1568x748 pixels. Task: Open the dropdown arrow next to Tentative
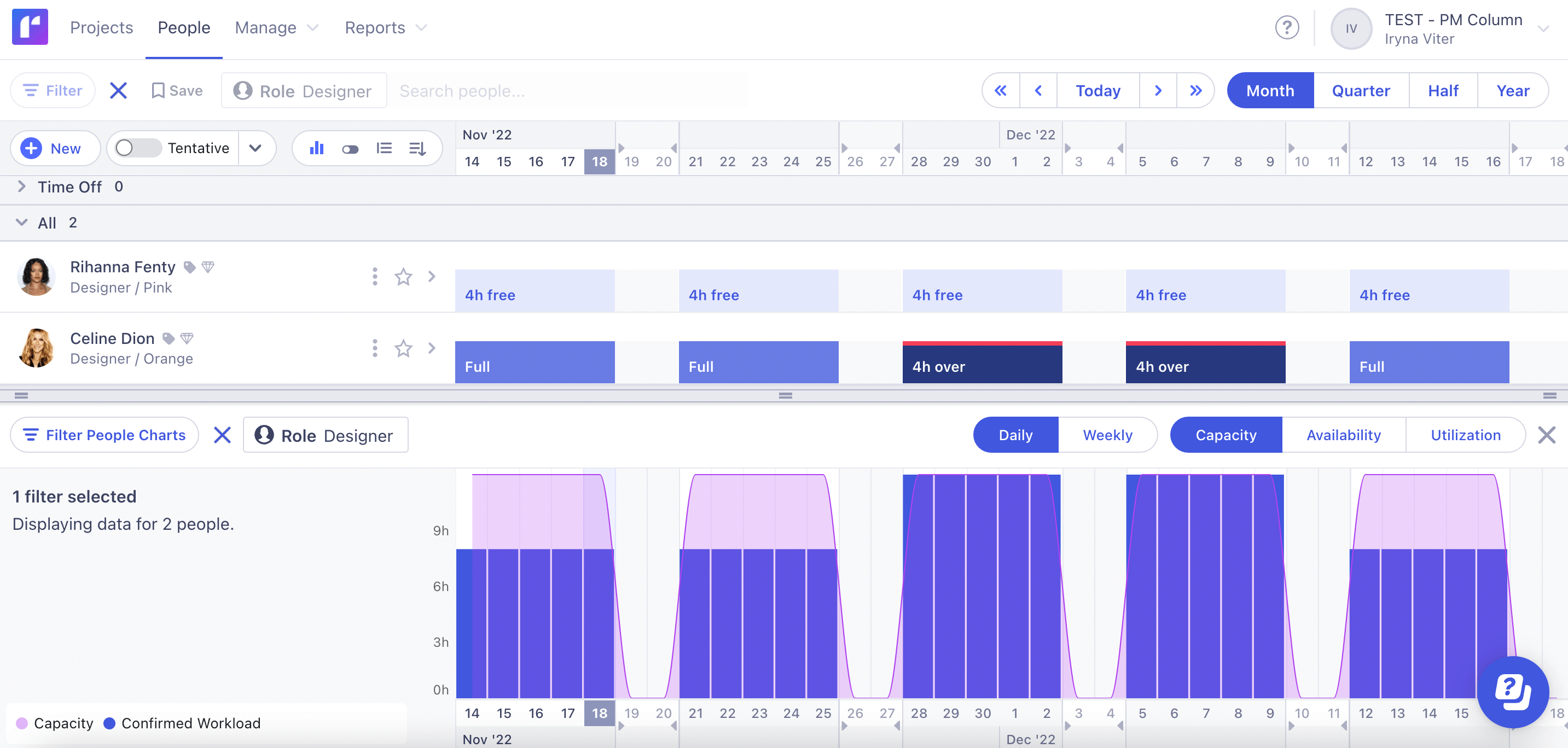click(x=255, y=148)
